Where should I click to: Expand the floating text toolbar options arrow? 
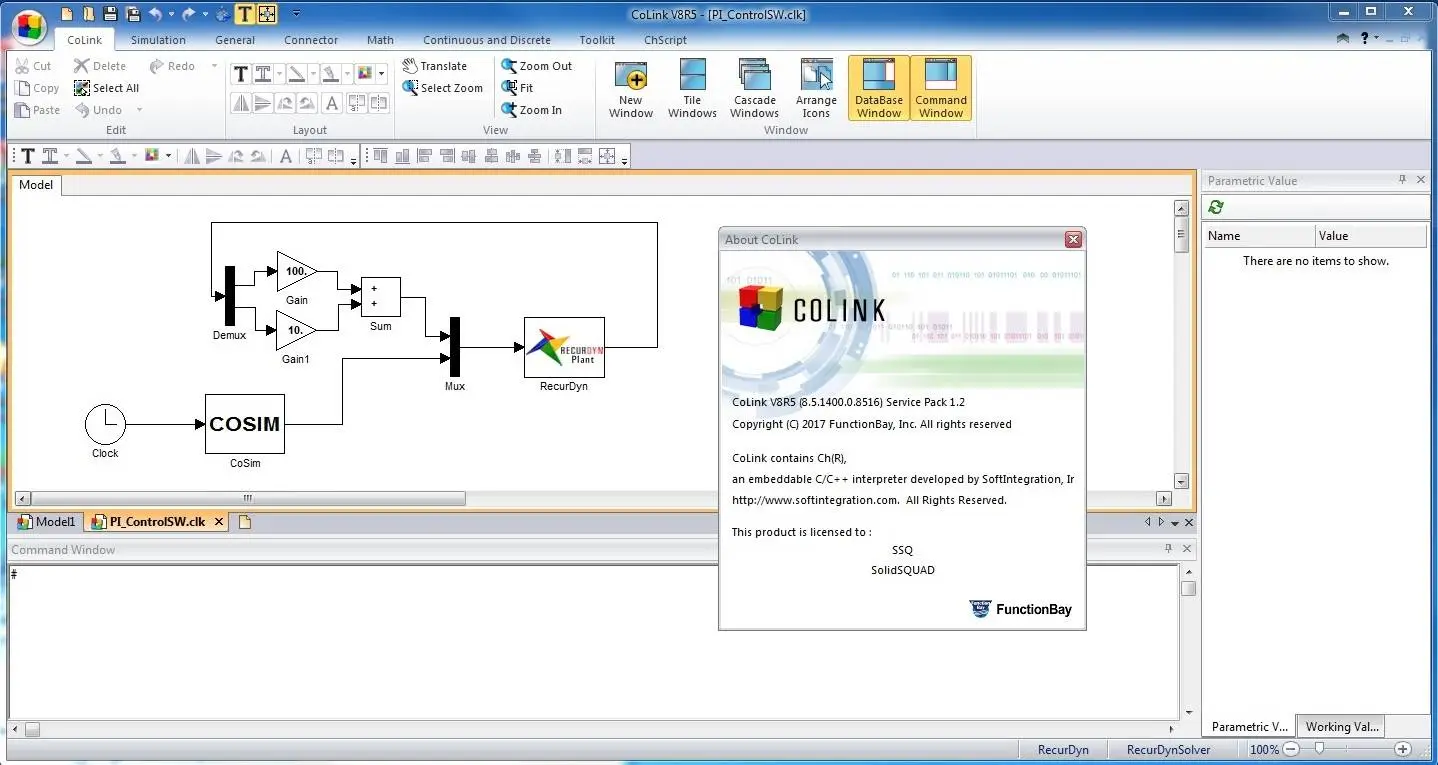tap(353, 159)
